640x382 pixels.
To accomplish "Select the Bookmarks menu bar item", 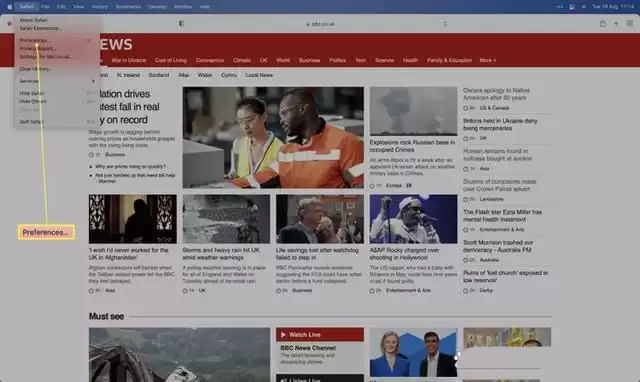I will [x=128, y=7].
